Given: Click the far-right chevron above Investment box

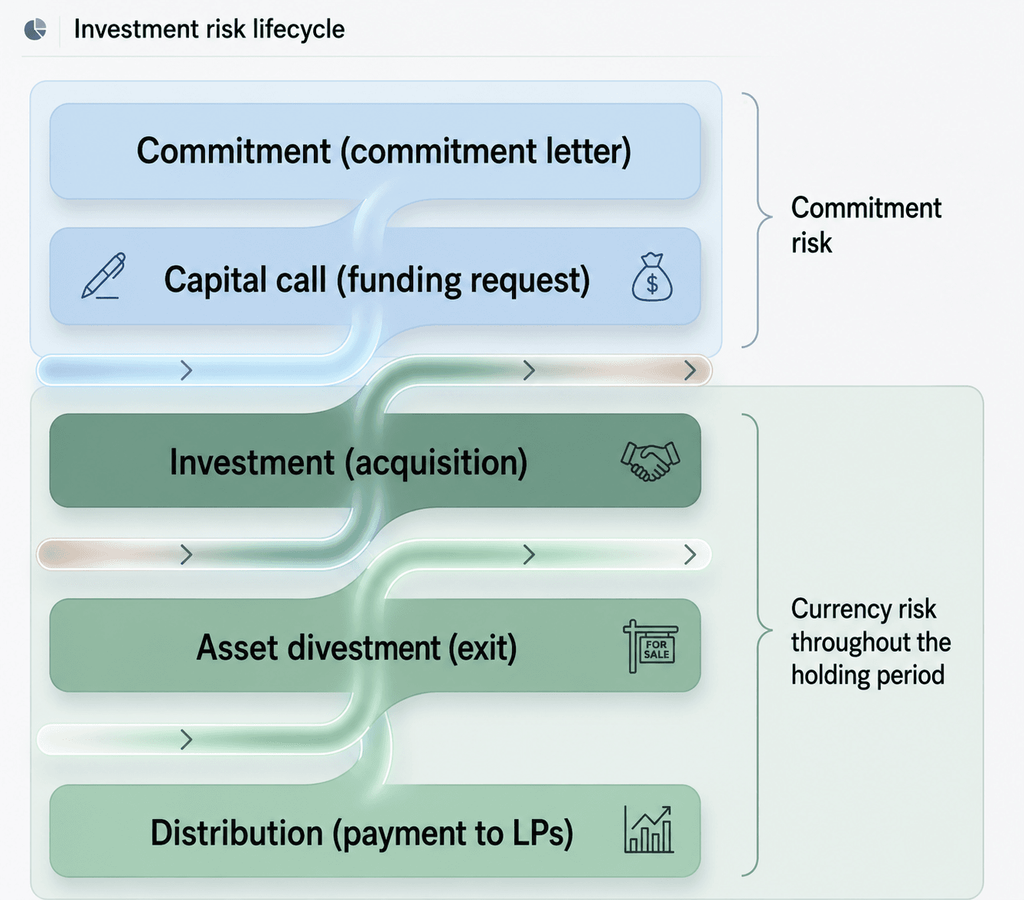Looking at the screenshot, I should tap(690, 371).
